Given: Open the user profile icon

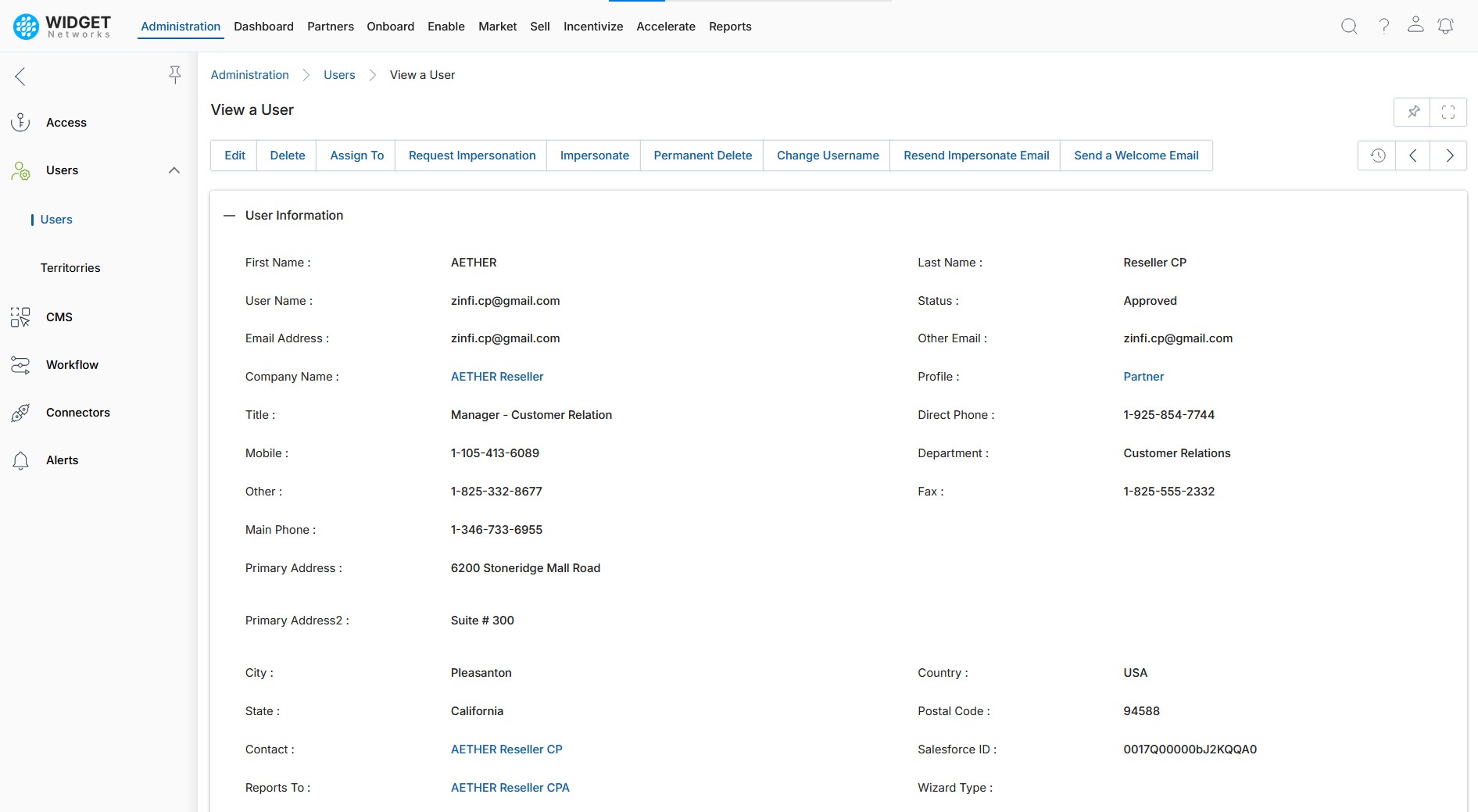Looking at the screenshot, I should point(1415,24).
